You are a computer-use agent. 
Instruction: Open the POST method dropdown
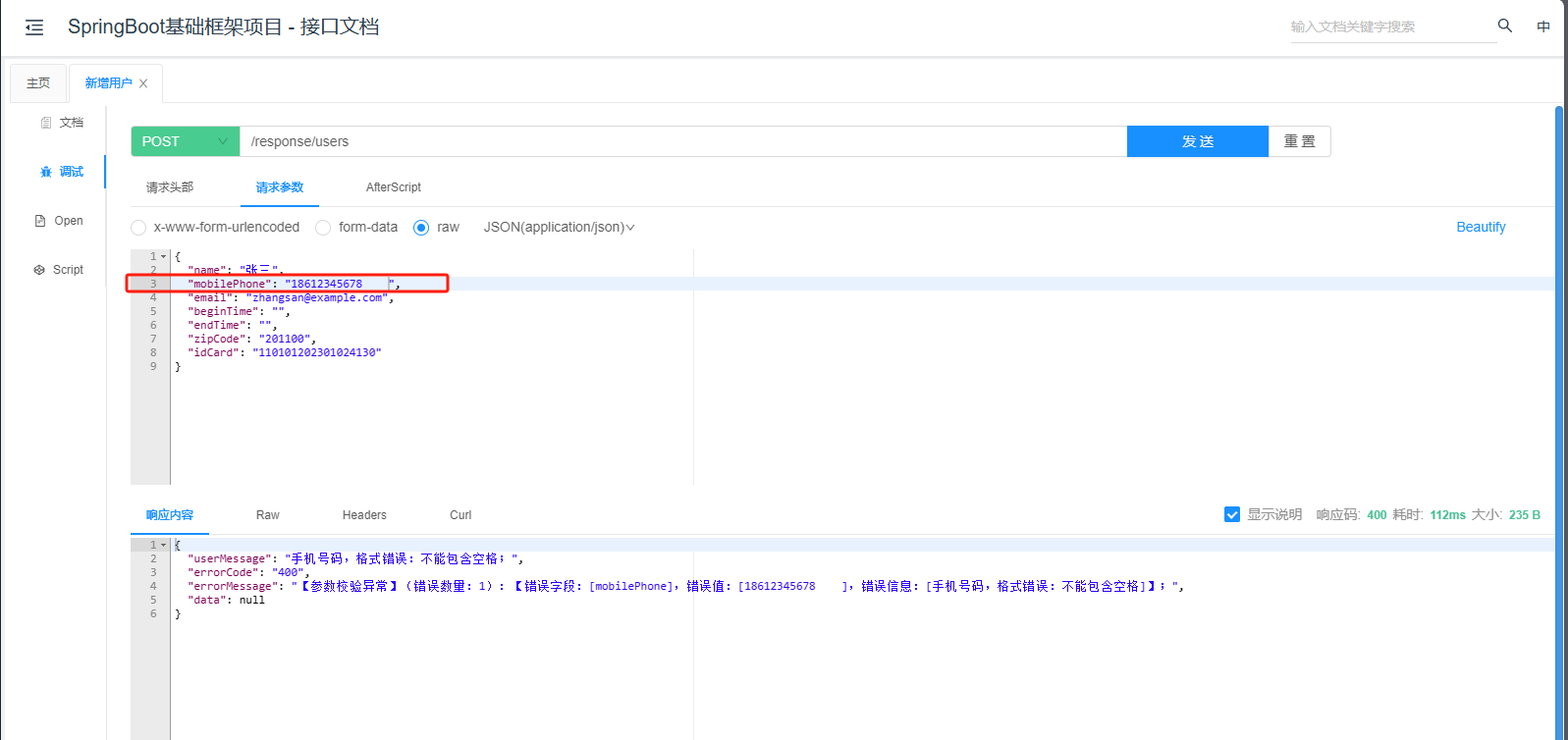185,141
